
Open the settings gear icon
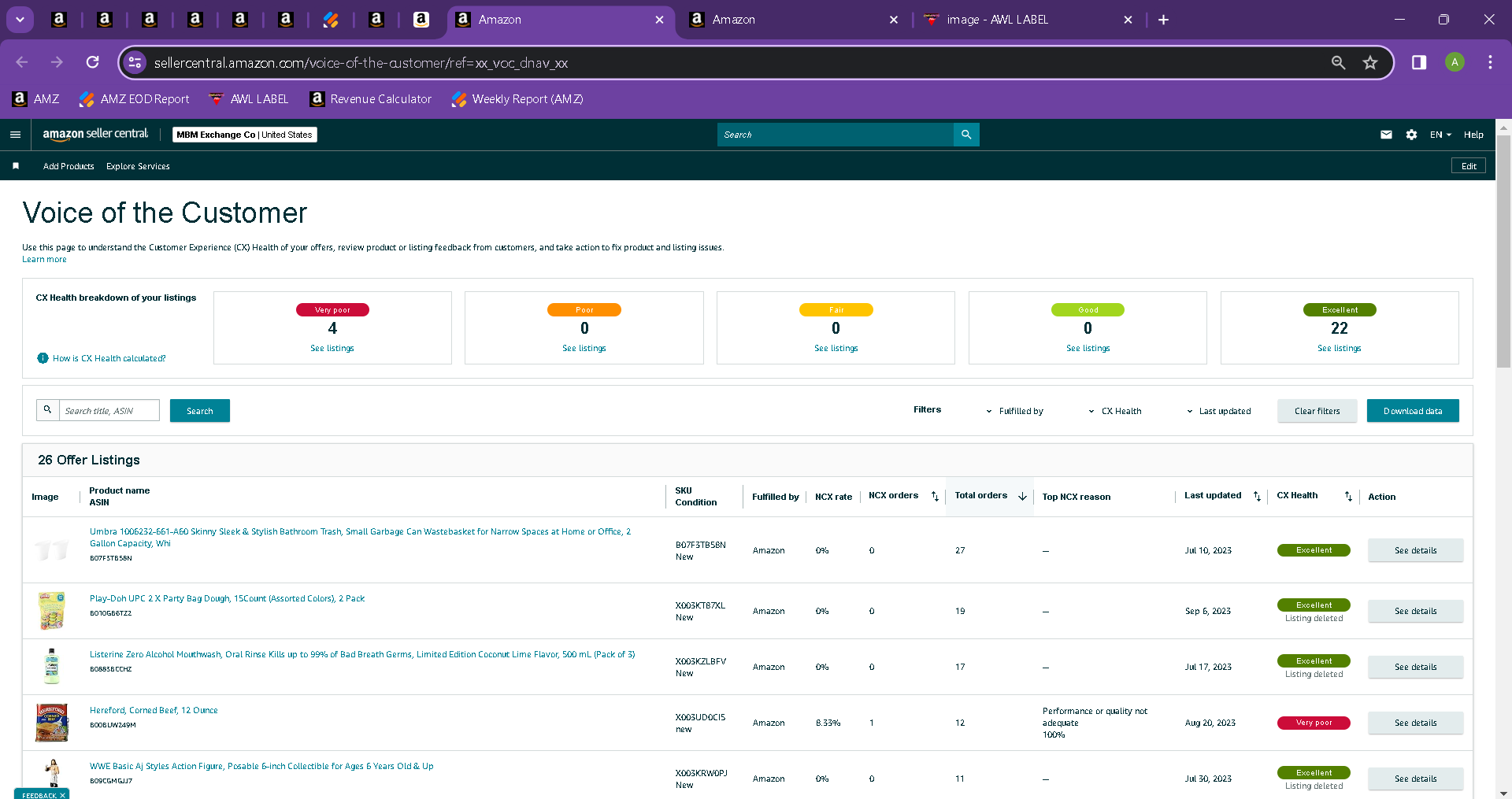(x=1411, y=135)
